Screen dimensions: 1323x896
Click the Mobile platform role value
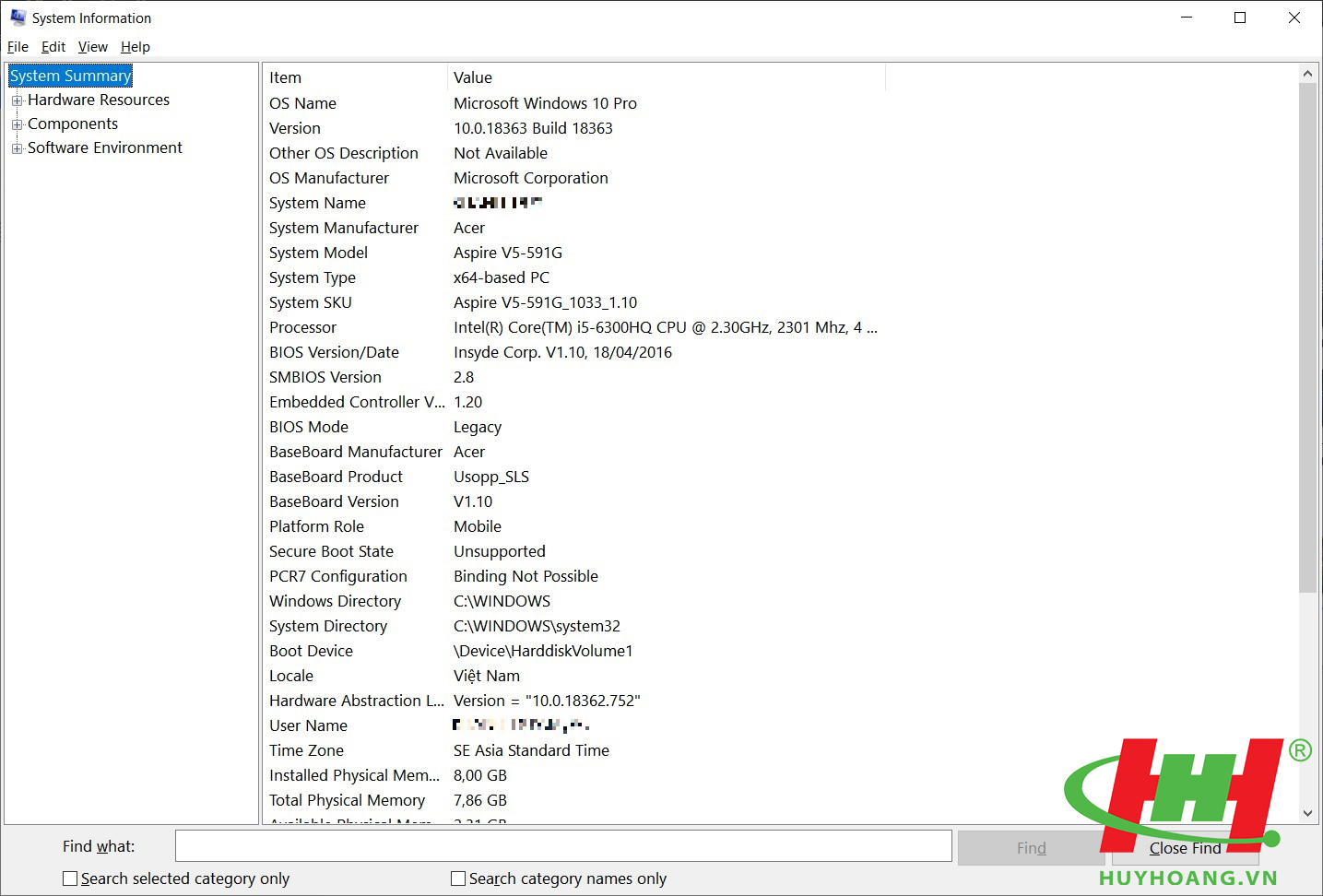coord(478,526)
